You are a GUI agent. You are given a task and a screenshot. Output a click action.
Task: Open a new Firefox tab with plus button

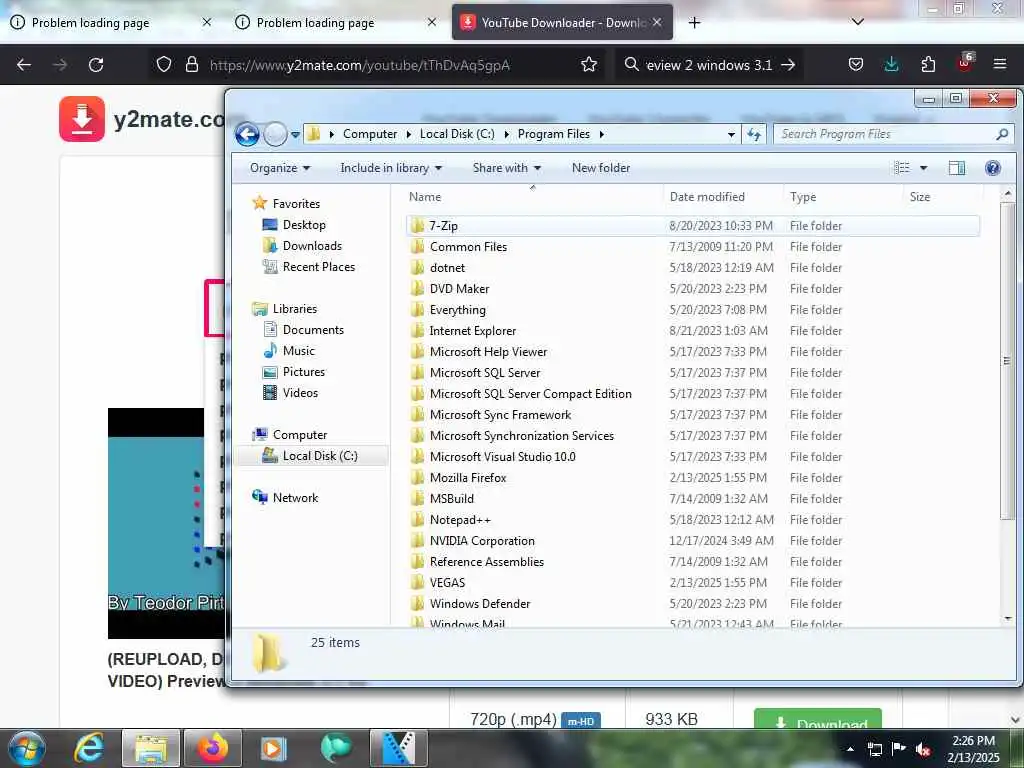(x=694, y=23)
